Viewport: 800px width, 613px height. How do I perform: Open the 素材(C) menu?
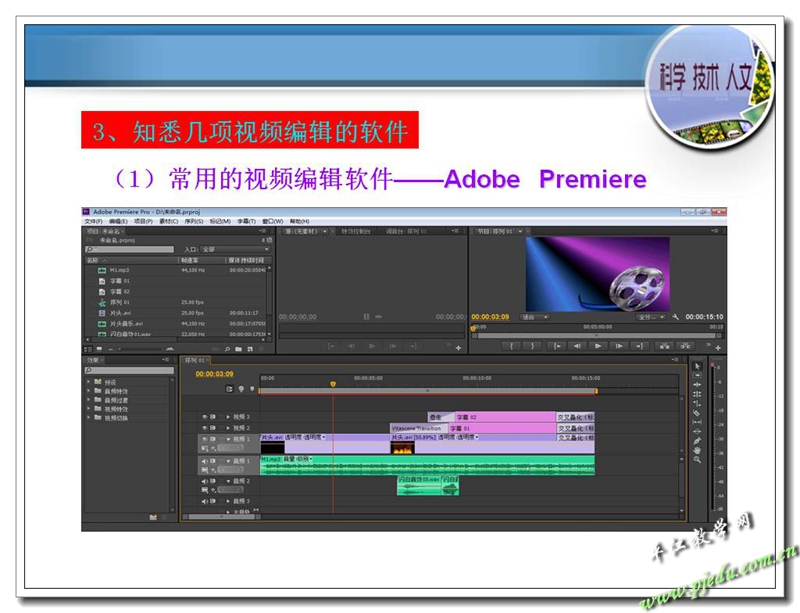tap(168, 222)
